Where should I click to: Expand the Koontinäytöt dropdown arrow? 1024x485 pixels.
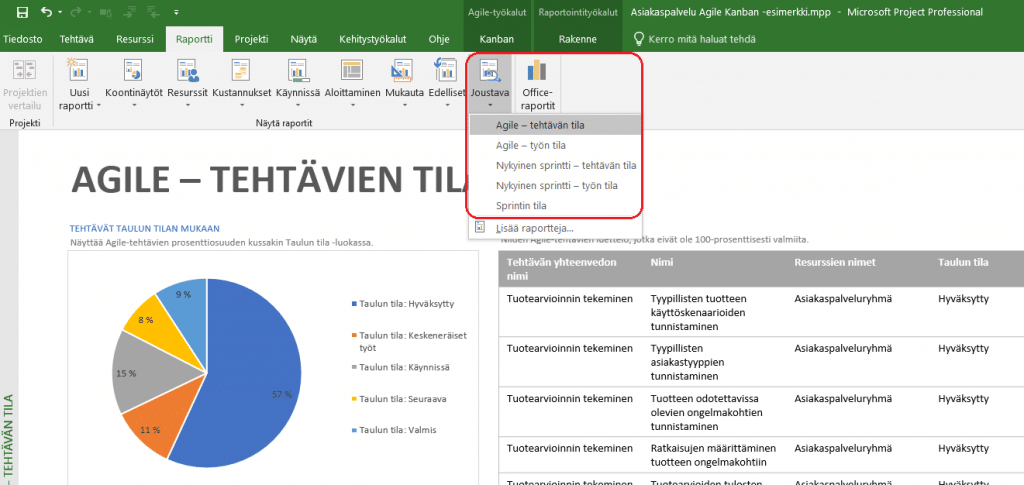pyautogui.click(x=133, y=105)
